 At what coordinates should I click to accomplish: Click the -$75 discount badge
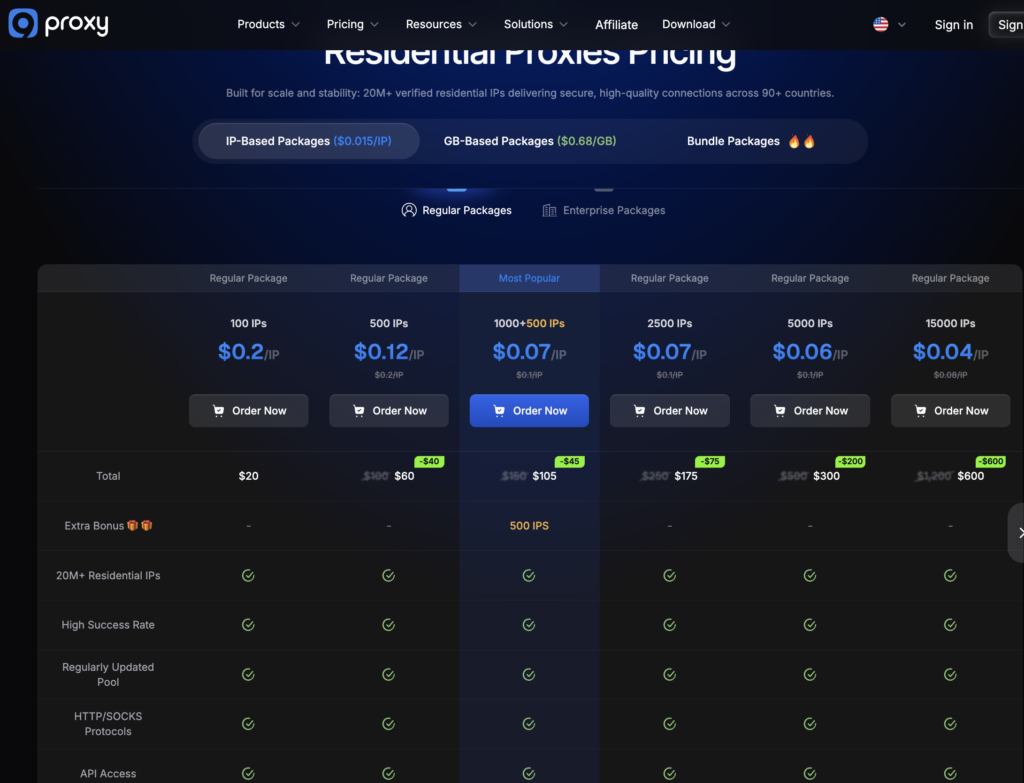coord(710,461)
